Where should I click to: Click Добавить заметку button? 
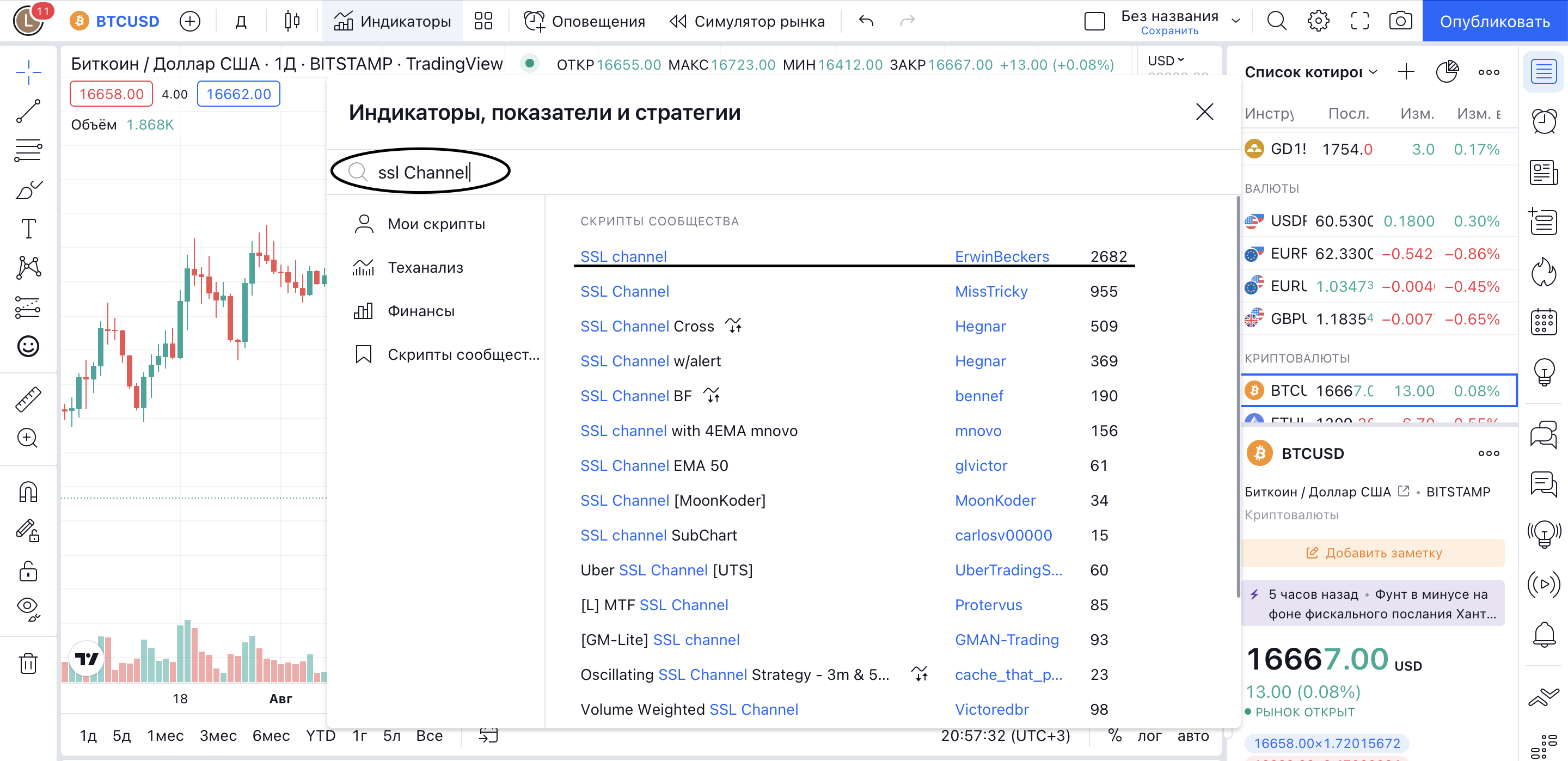(1373, 552)
